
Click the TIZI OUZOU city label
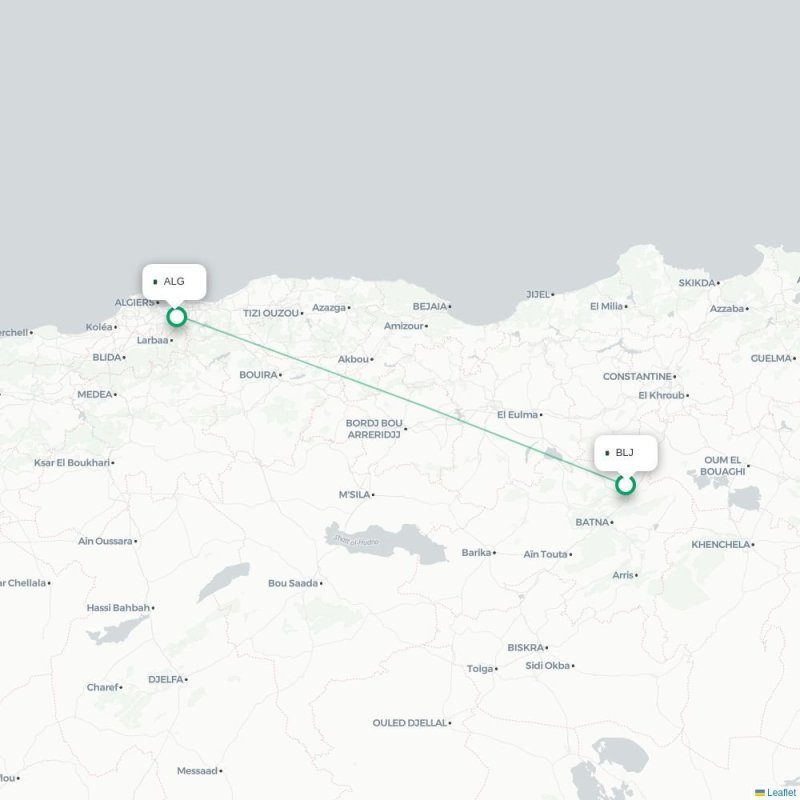pyautogui.click(x=270, y=313)
